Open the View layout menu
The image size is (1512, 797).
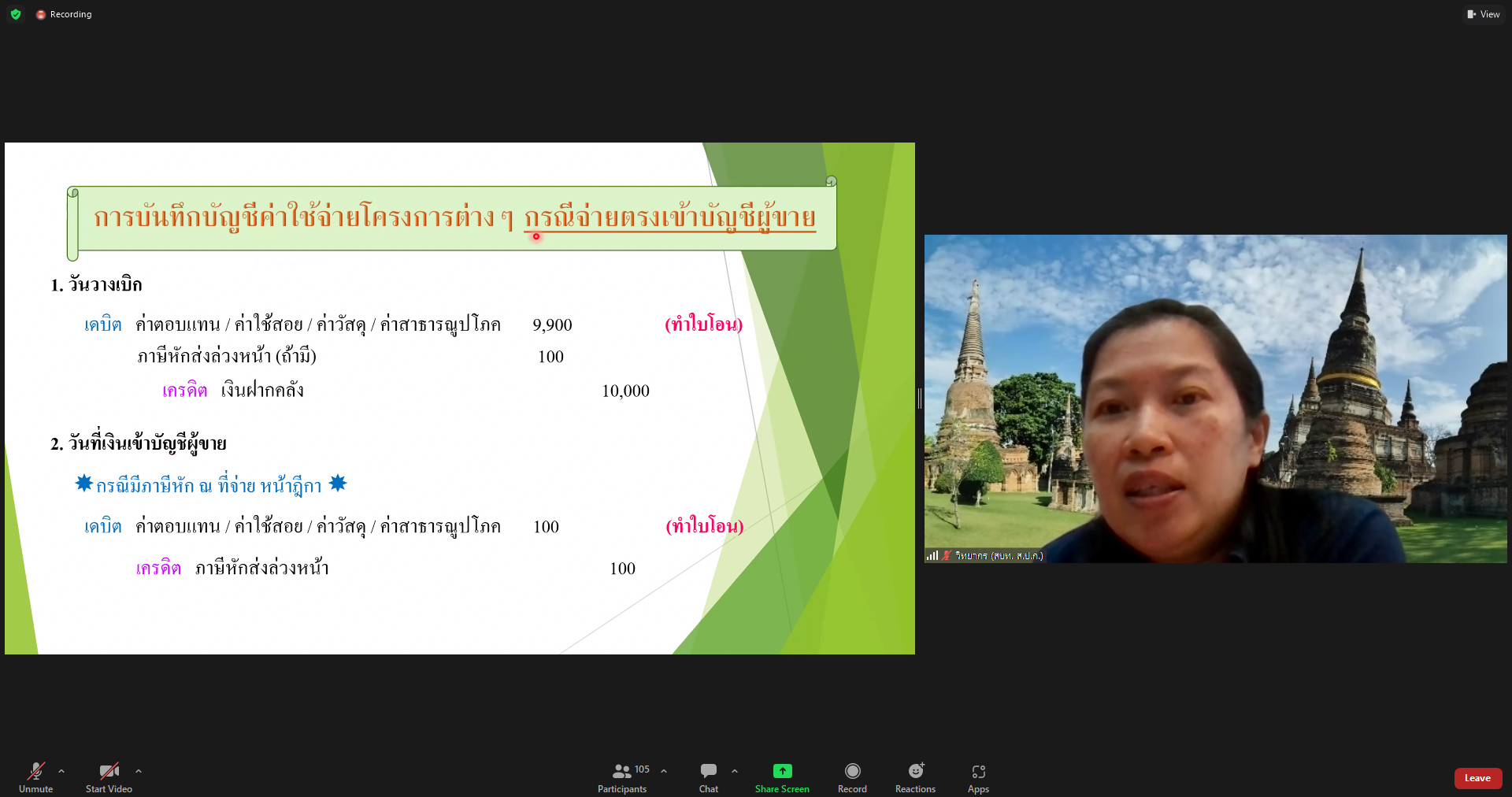[1484, 14]
